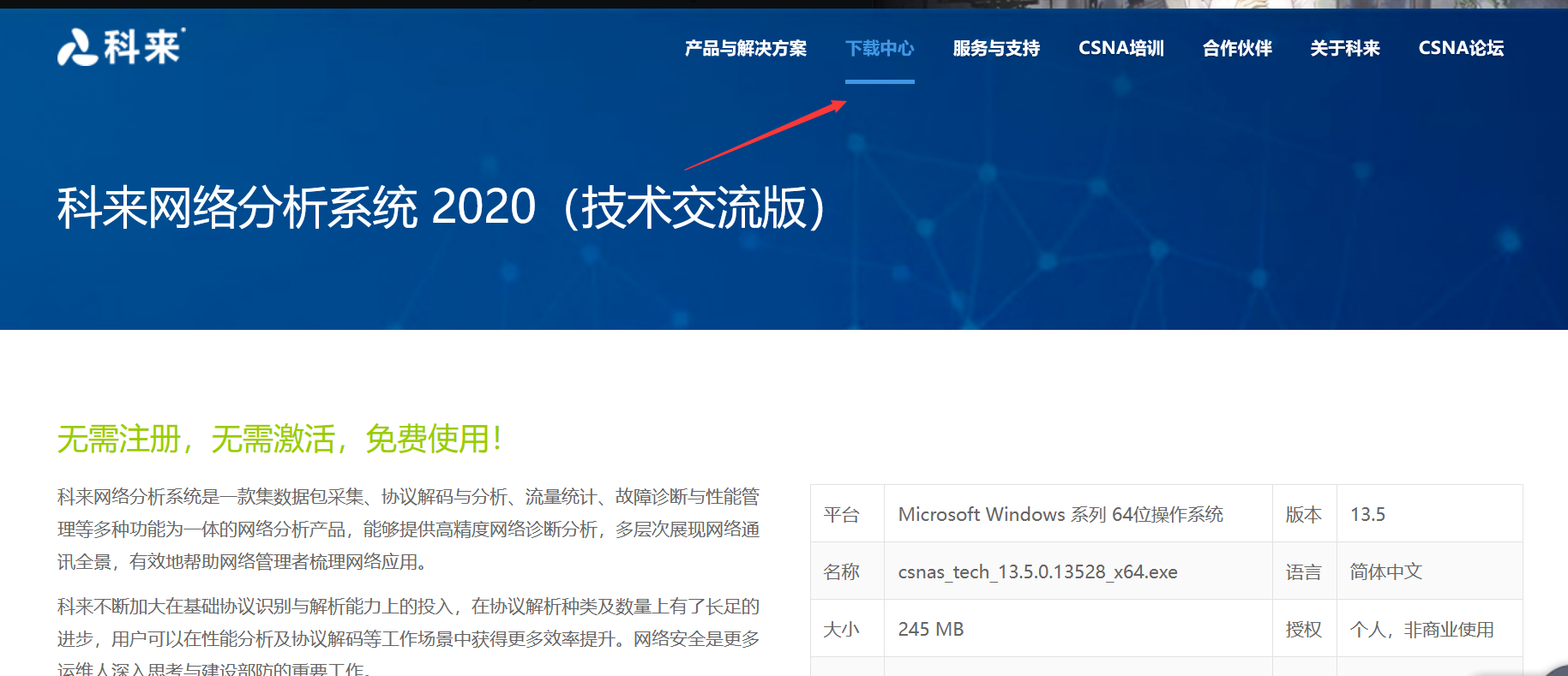
Task: Click the paragraph starting 科来不断加大在基础协议
Action: click(x=408, y=638)
